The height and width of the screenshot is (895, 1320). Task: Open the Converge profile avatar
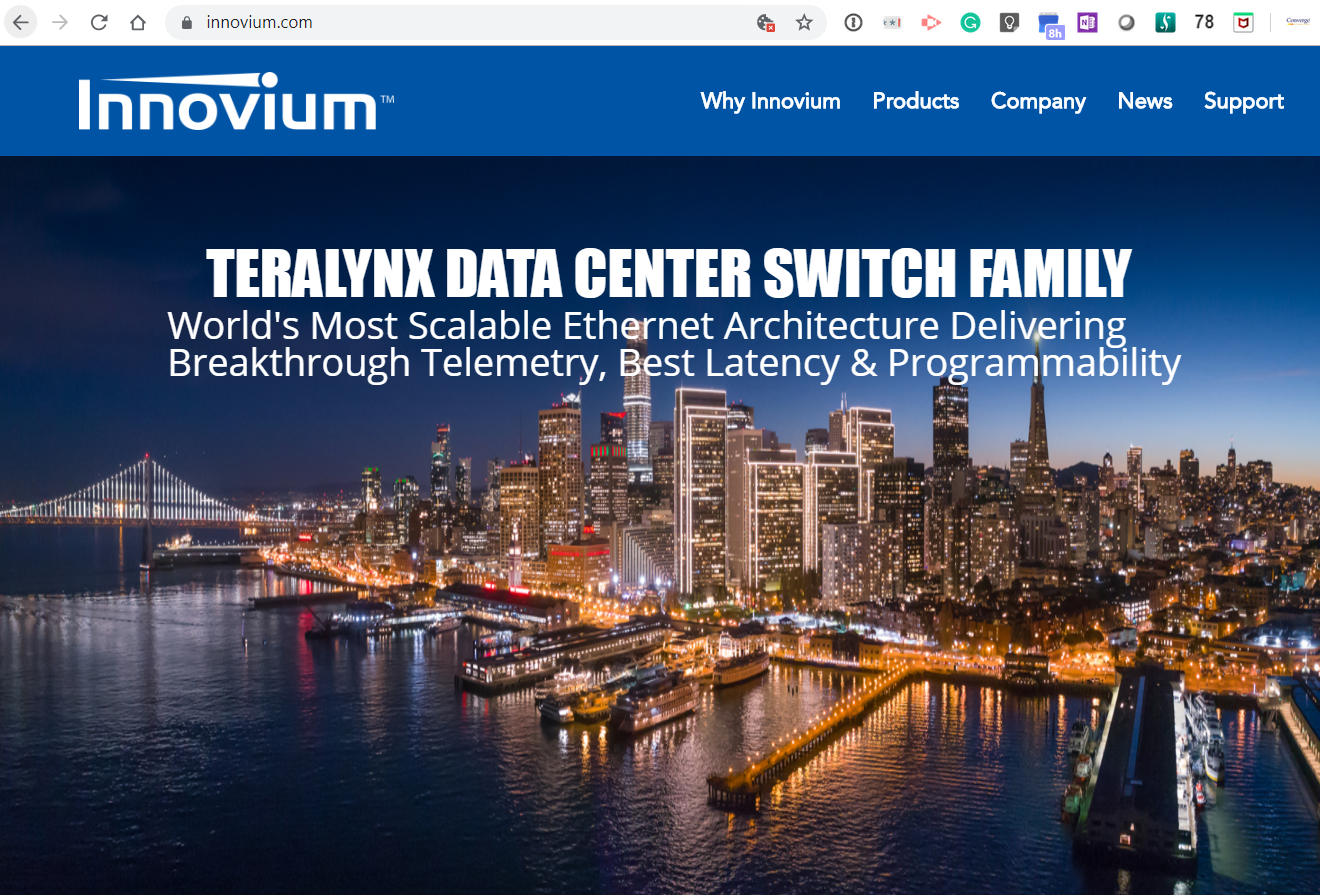click(x=1297, y=22)
